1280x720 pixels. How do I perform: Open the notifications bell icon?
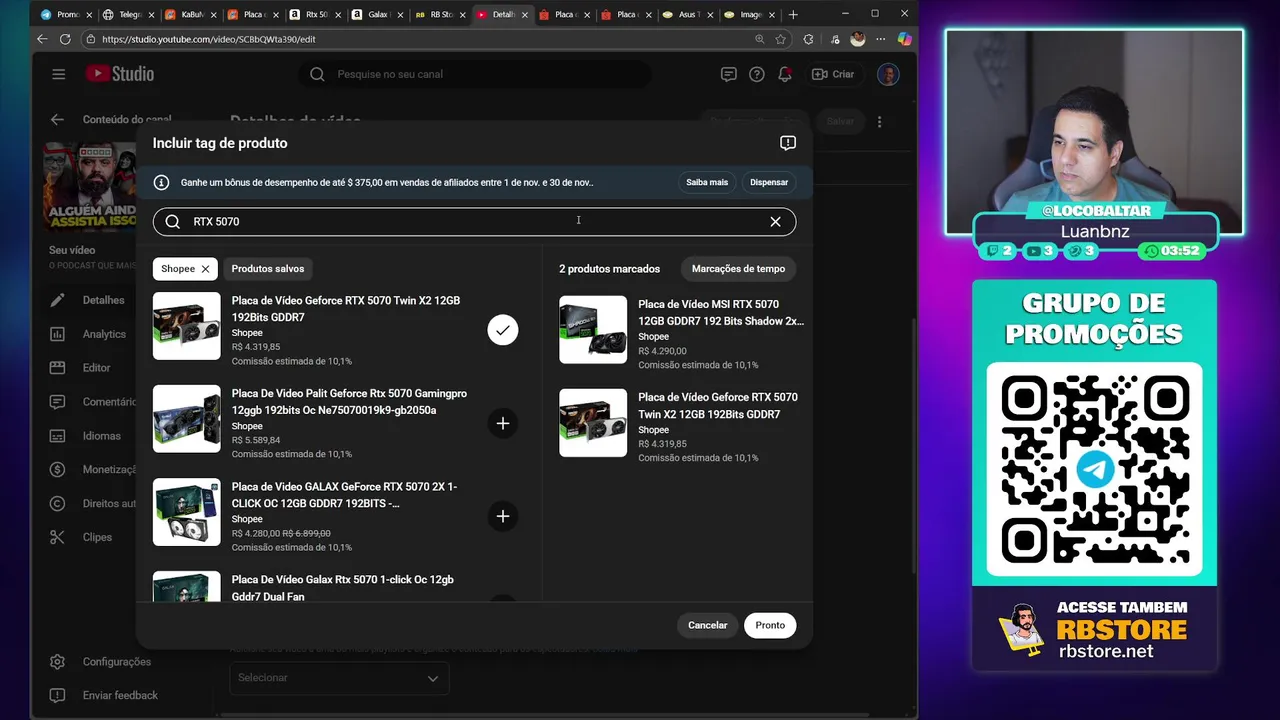click(x=785, y=74)
